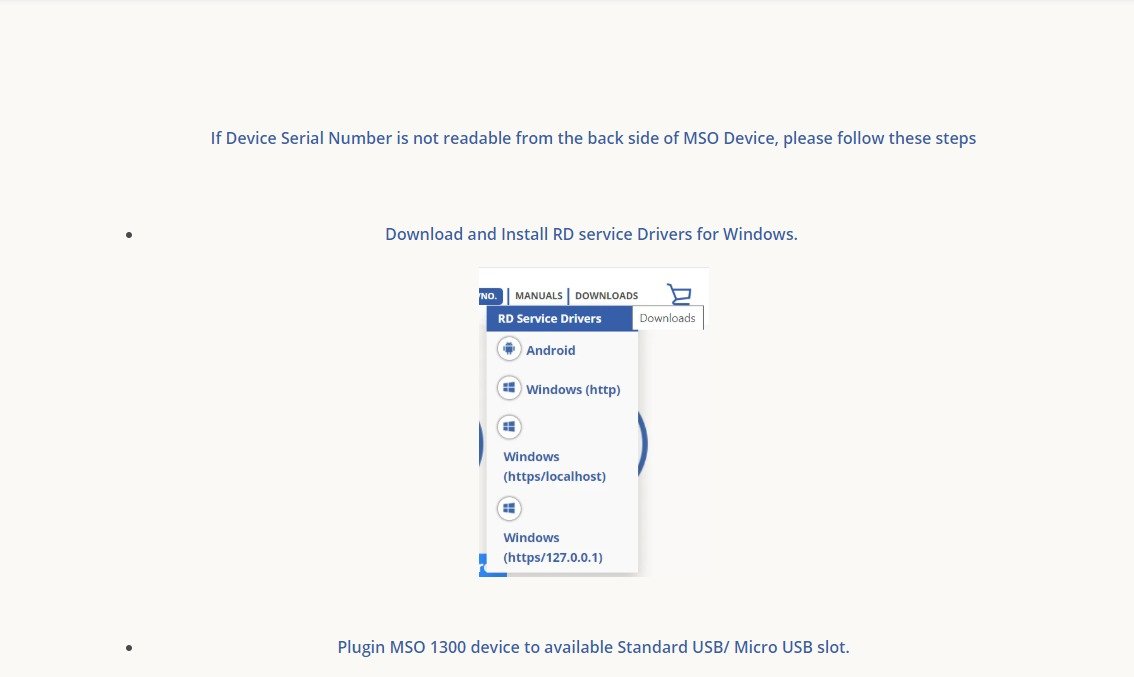Screen dimensions: 1134x677
Task: Click the first bullet point marker
Action: 129,234
